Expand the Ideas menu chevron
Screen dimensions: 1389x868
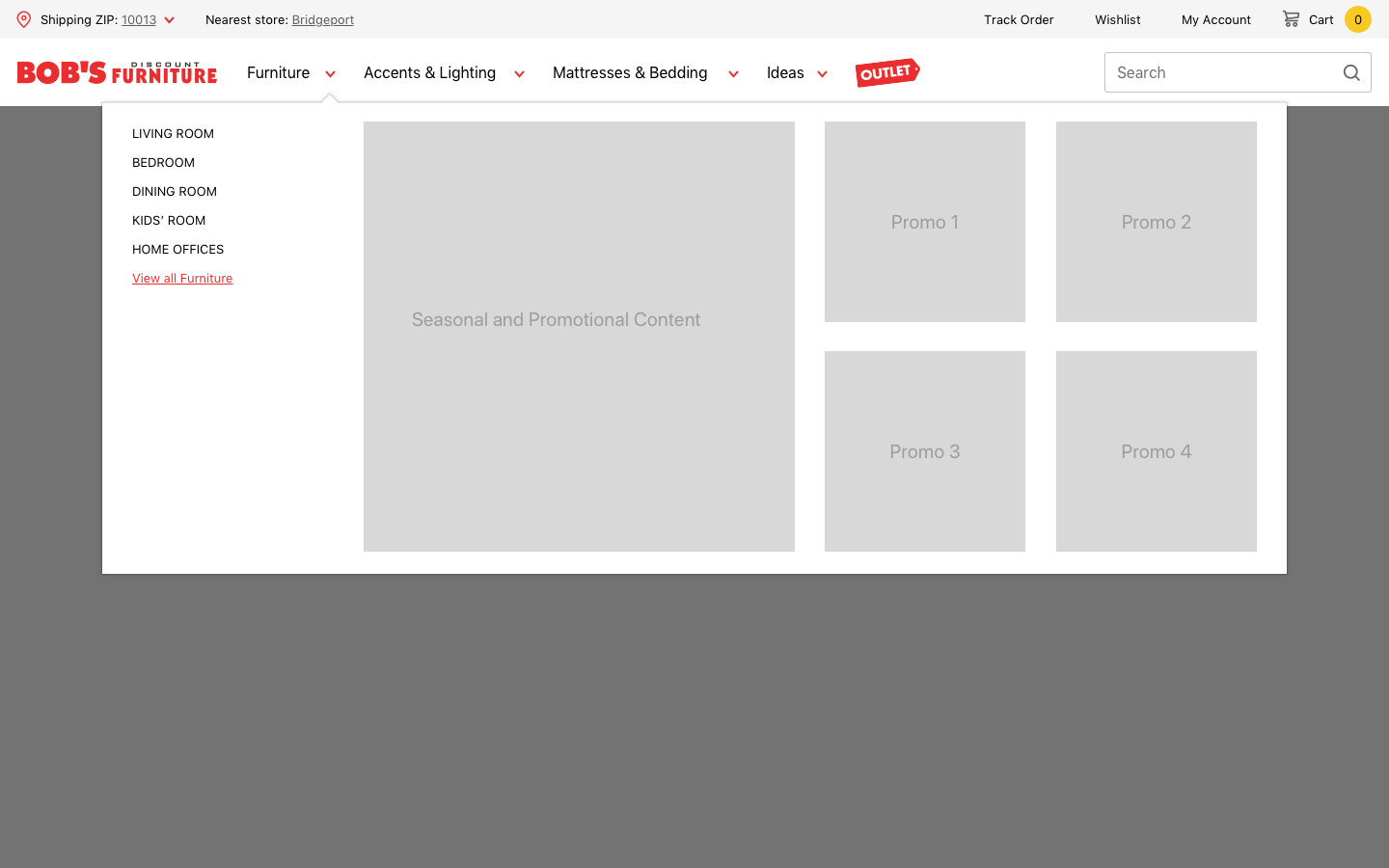(822, 74)
